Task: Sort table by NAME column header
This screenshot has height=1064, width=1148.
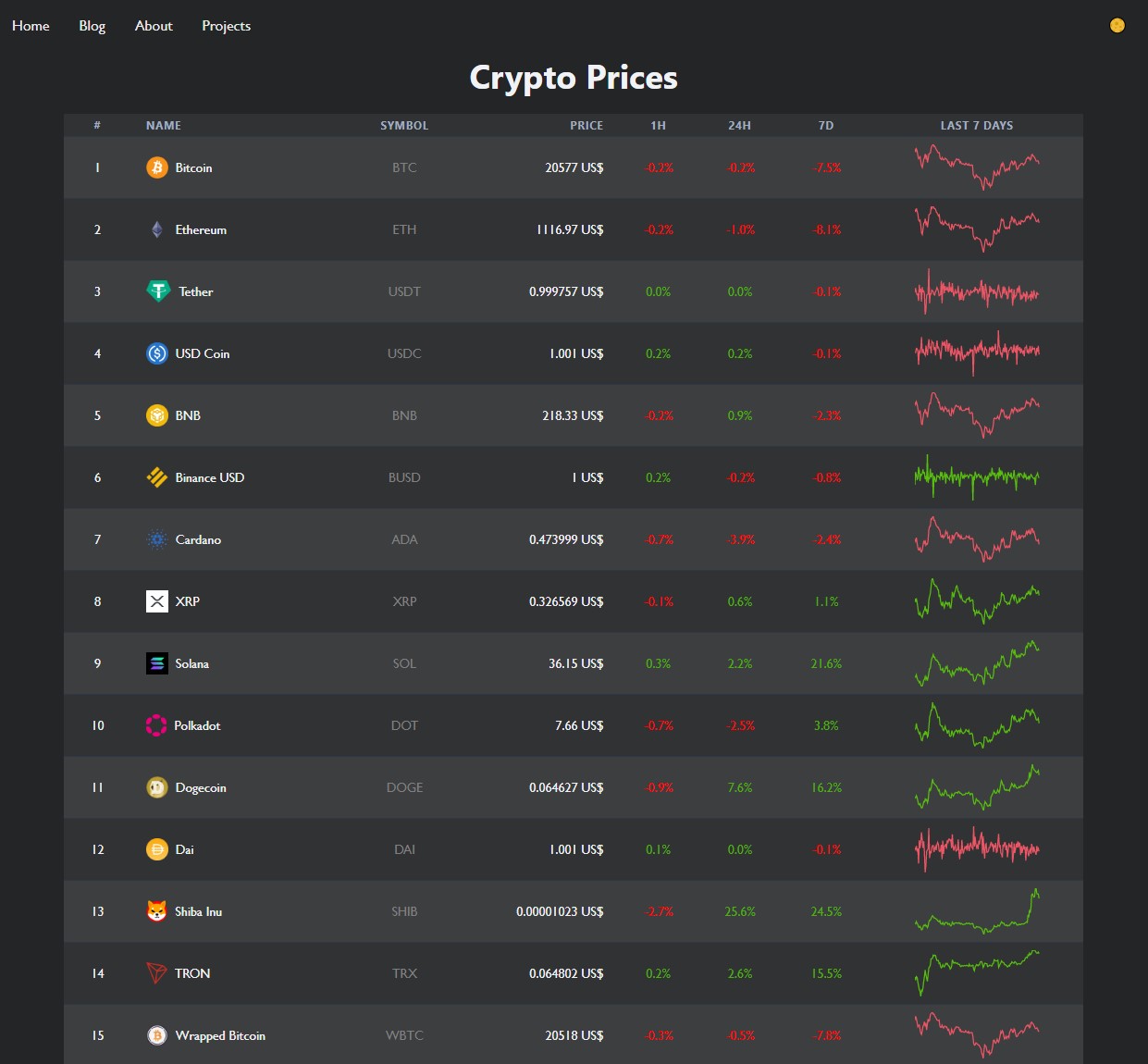Action: 164,126
